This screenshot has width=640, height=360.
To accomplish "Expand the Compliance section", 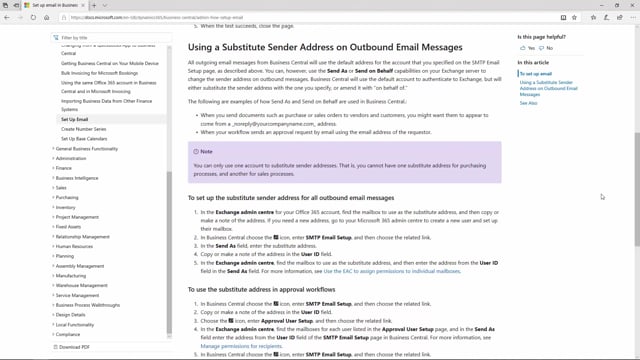I will 68,334.
